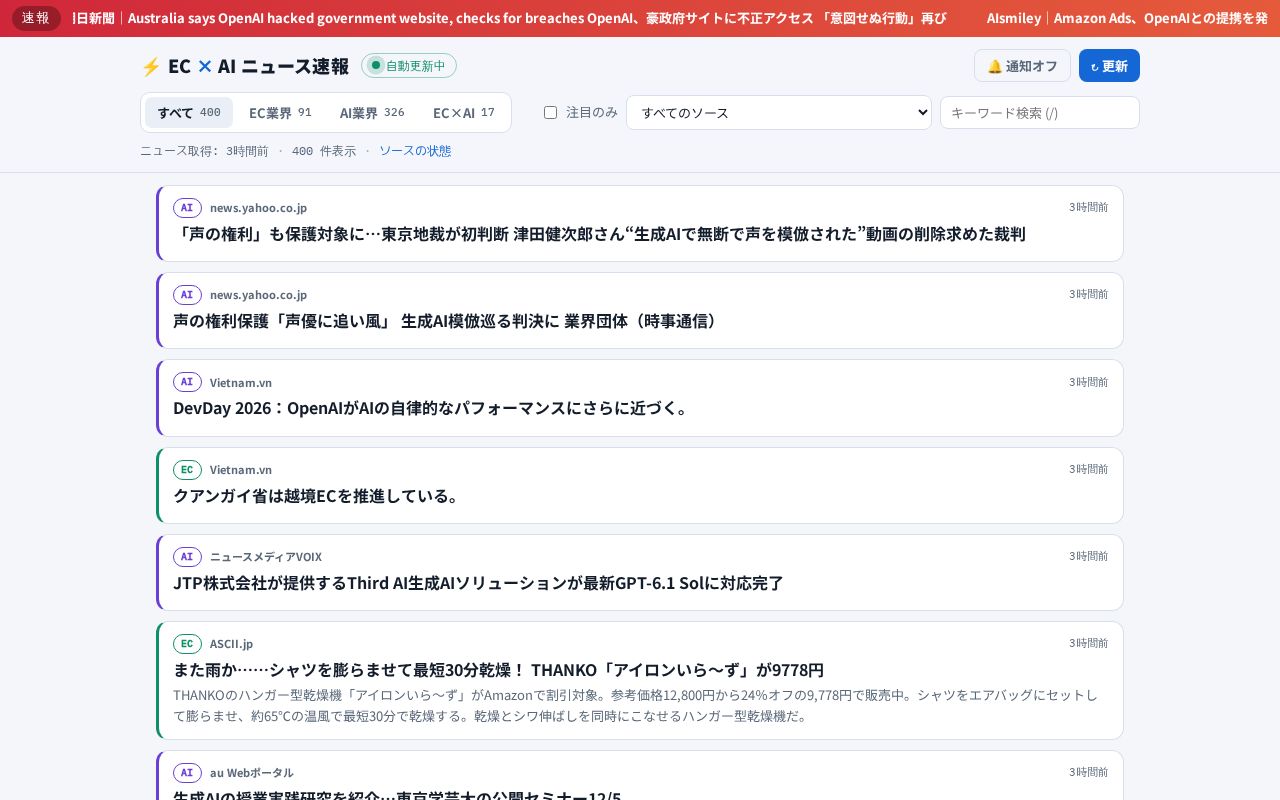
Task: Select the すべて 400 tab
Action: click(x=189, y=112)
